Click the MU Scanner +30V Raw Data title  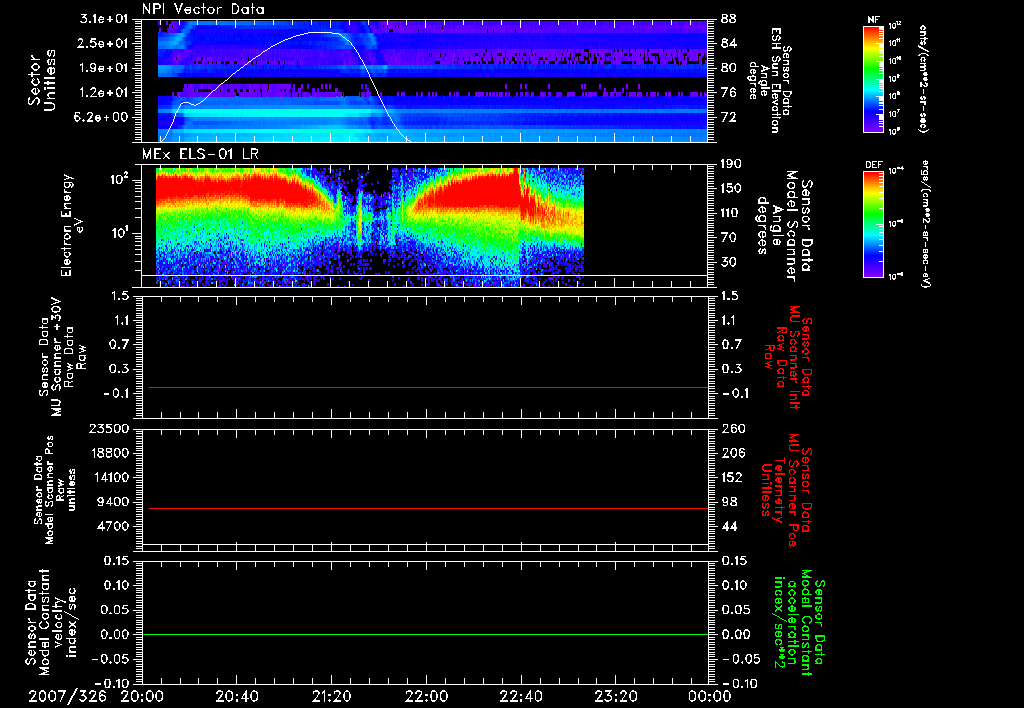pyautogui.click(x=62, y=357)
